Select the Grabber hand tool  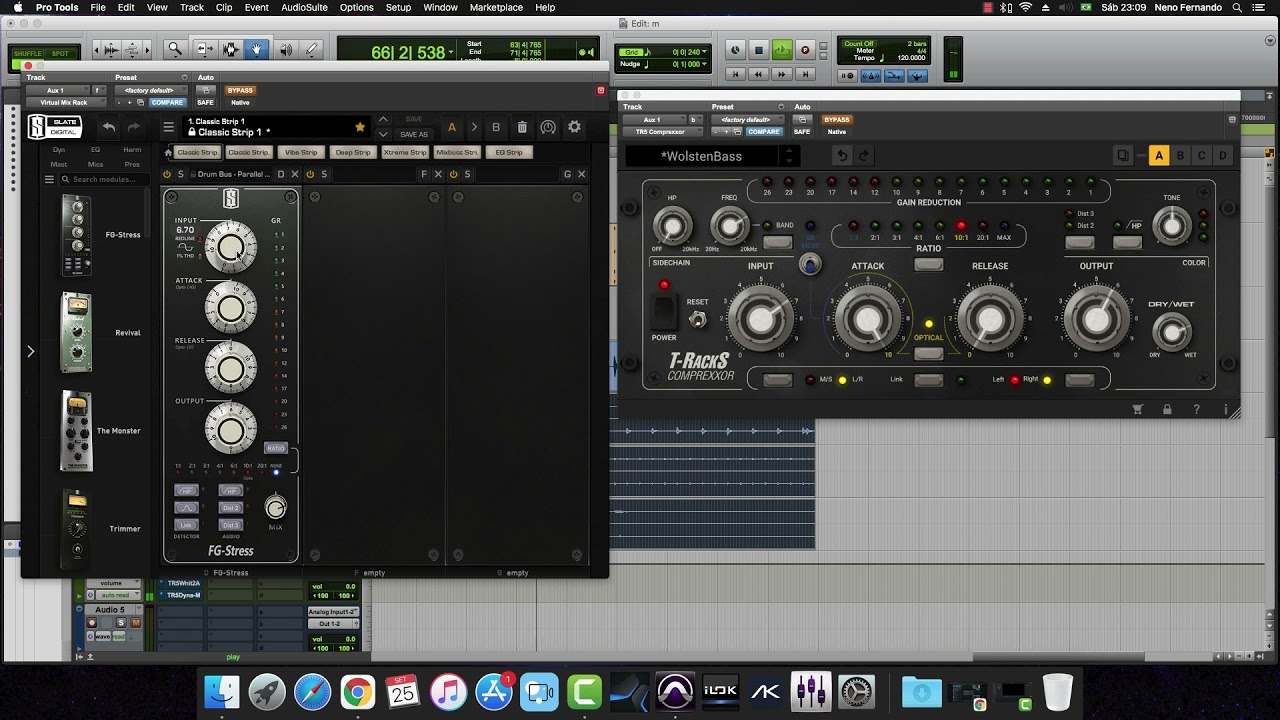click(257, 49)
